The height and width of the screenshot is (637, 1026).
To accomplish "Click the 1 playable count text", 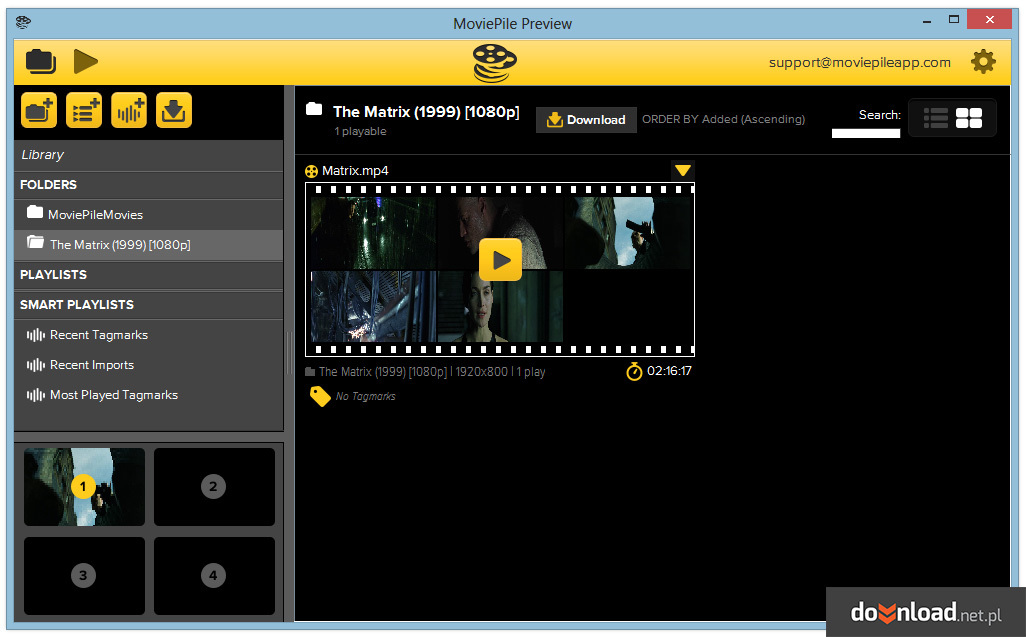I will (361, 131).
